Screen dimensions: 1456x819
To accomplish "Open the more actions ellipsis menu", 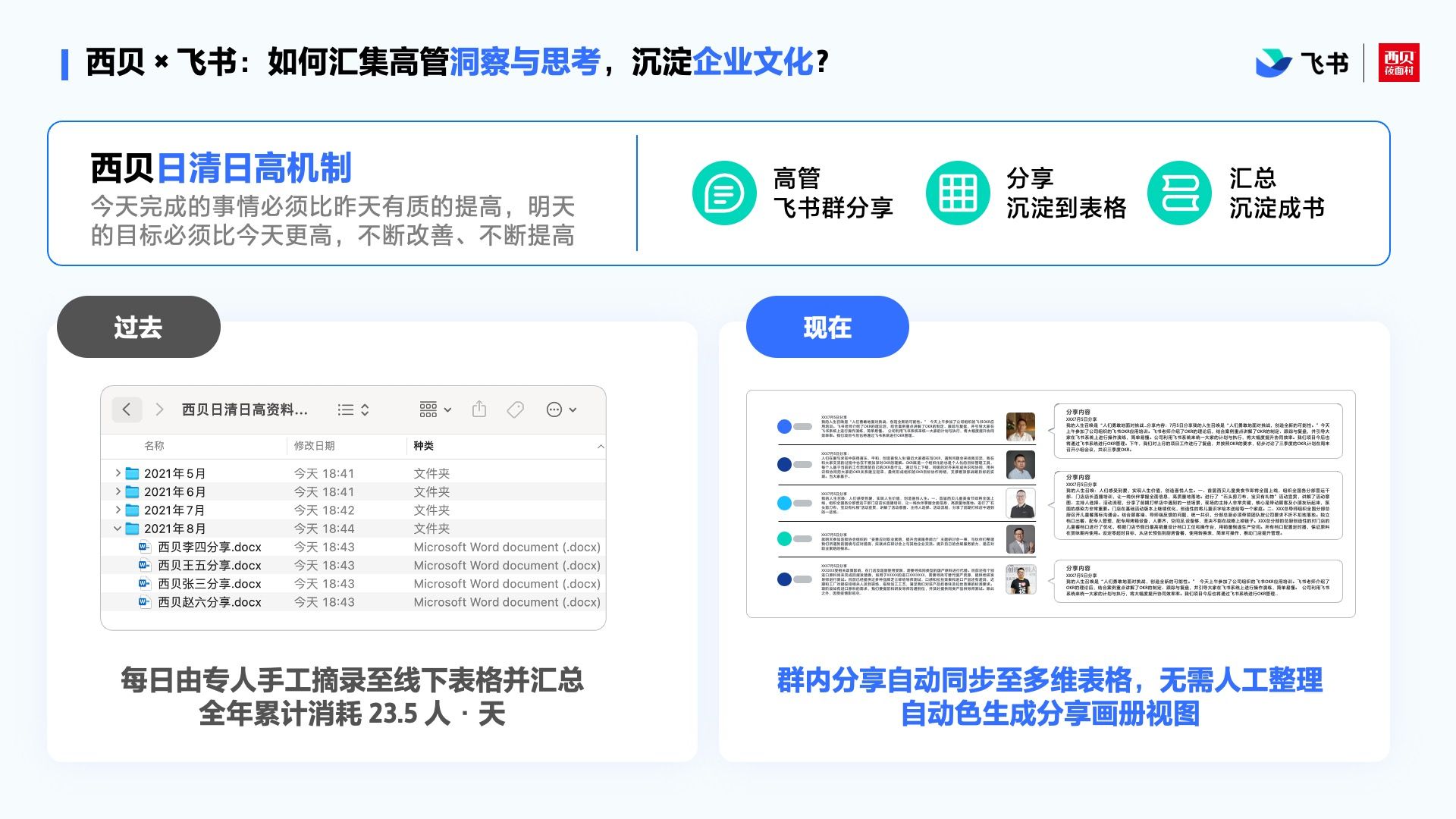I will [561, 409].
